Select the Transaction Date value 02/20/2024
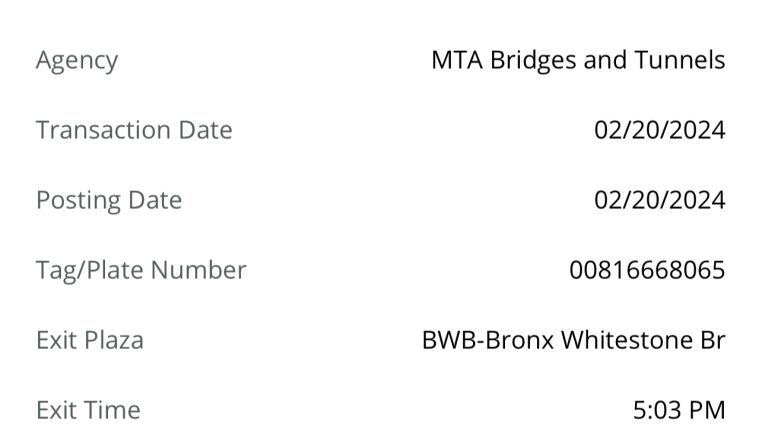Viewport: 762px width, 441px height. 659,130
